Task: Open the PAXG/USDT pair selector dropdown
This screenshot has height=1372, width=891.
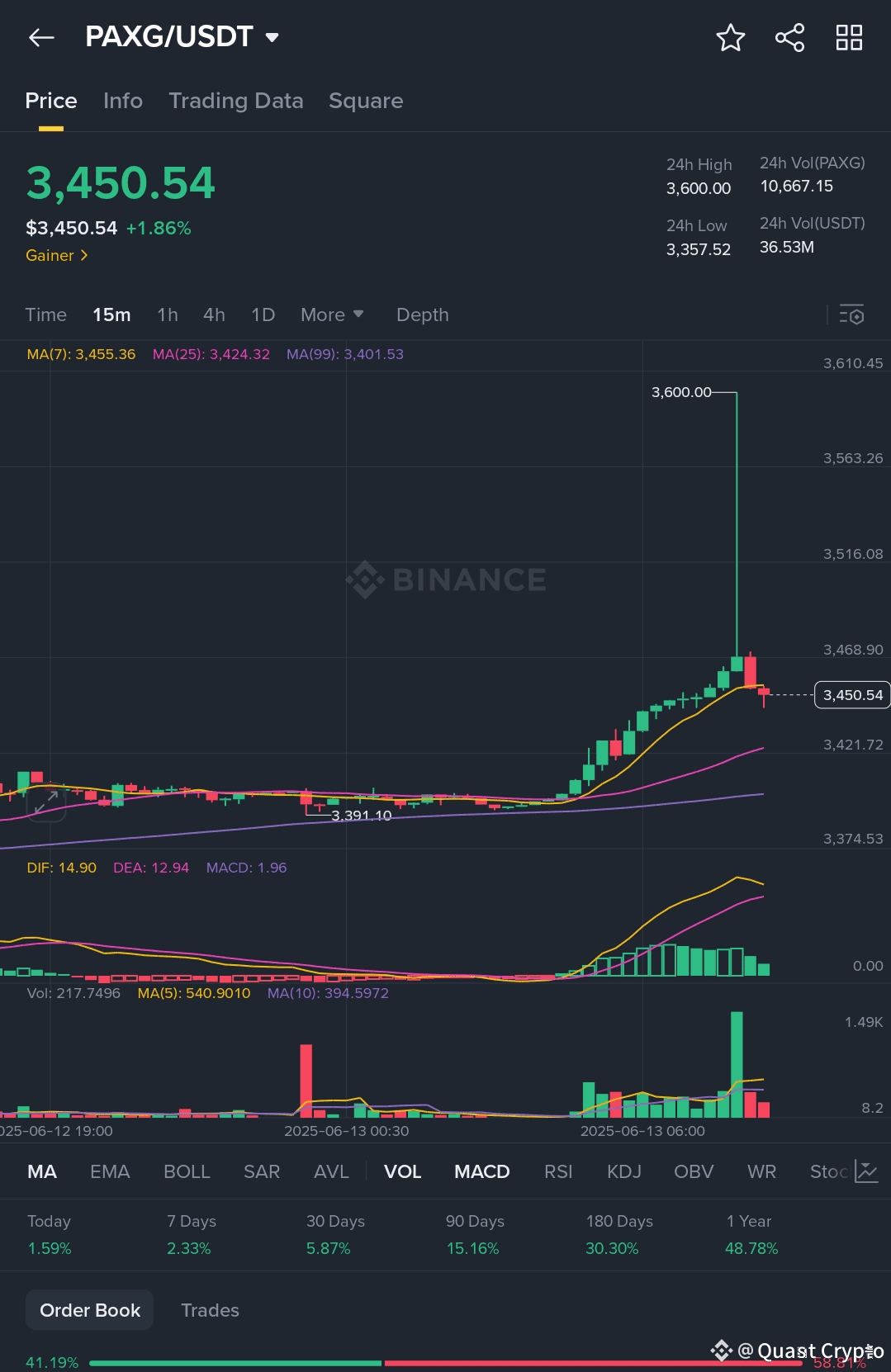Action: pyautogui.click(x=182, y=37)
